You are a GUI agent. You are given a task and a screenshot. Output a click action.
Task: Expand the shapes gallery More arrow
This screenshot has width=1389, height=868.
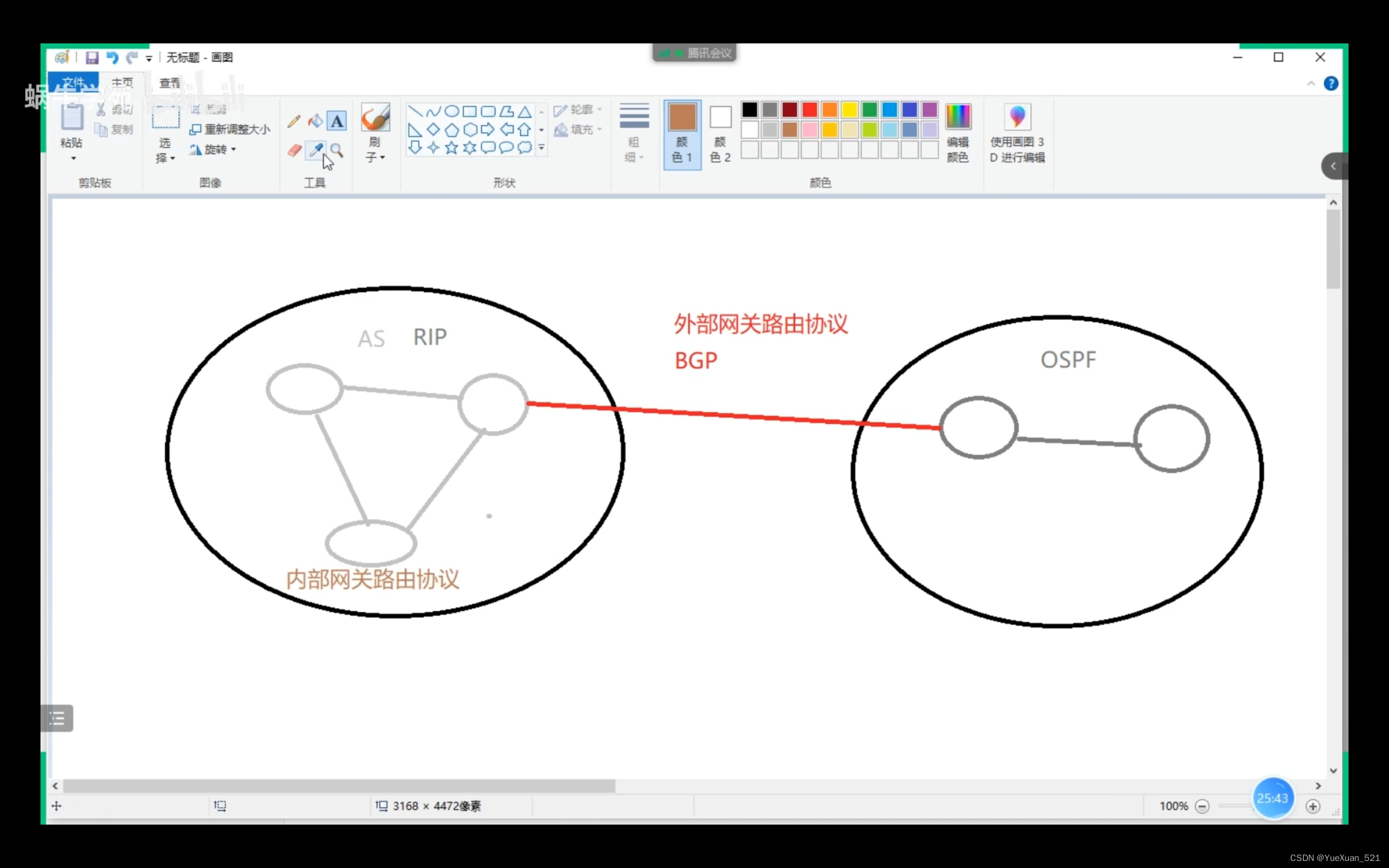coord(541,148)
